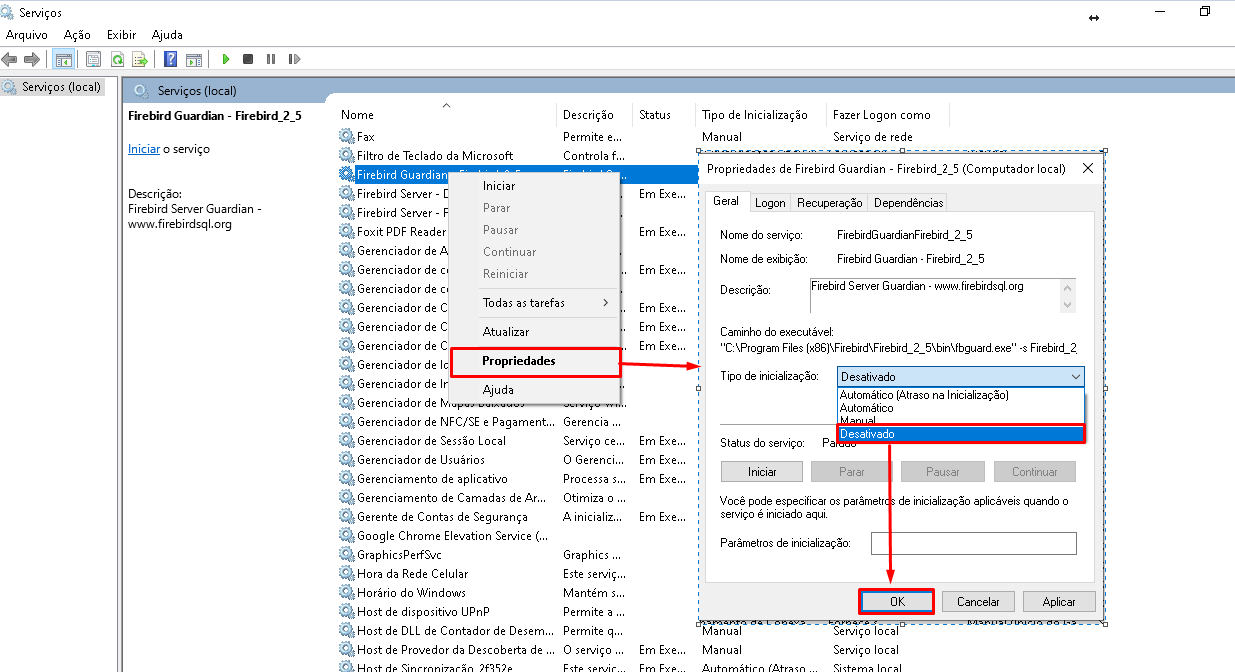Confirm the dialog with OK
This screenshot has height=672, width=1235.
897,602
